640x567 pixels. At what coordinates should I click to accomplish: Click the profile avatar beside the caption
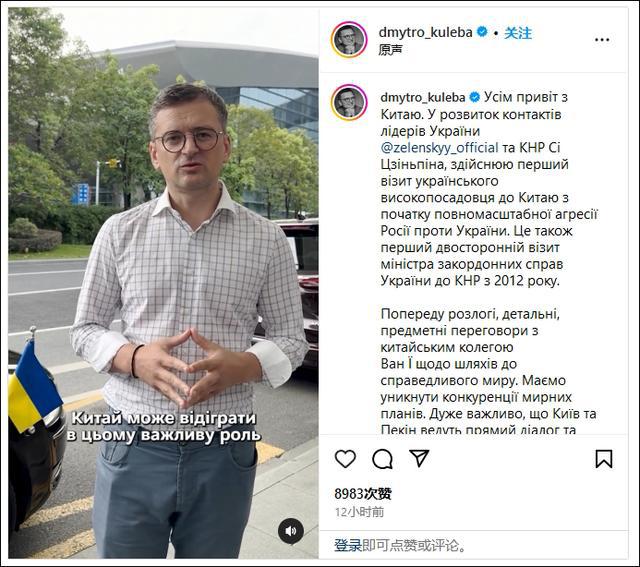click(x=349, y=102)
